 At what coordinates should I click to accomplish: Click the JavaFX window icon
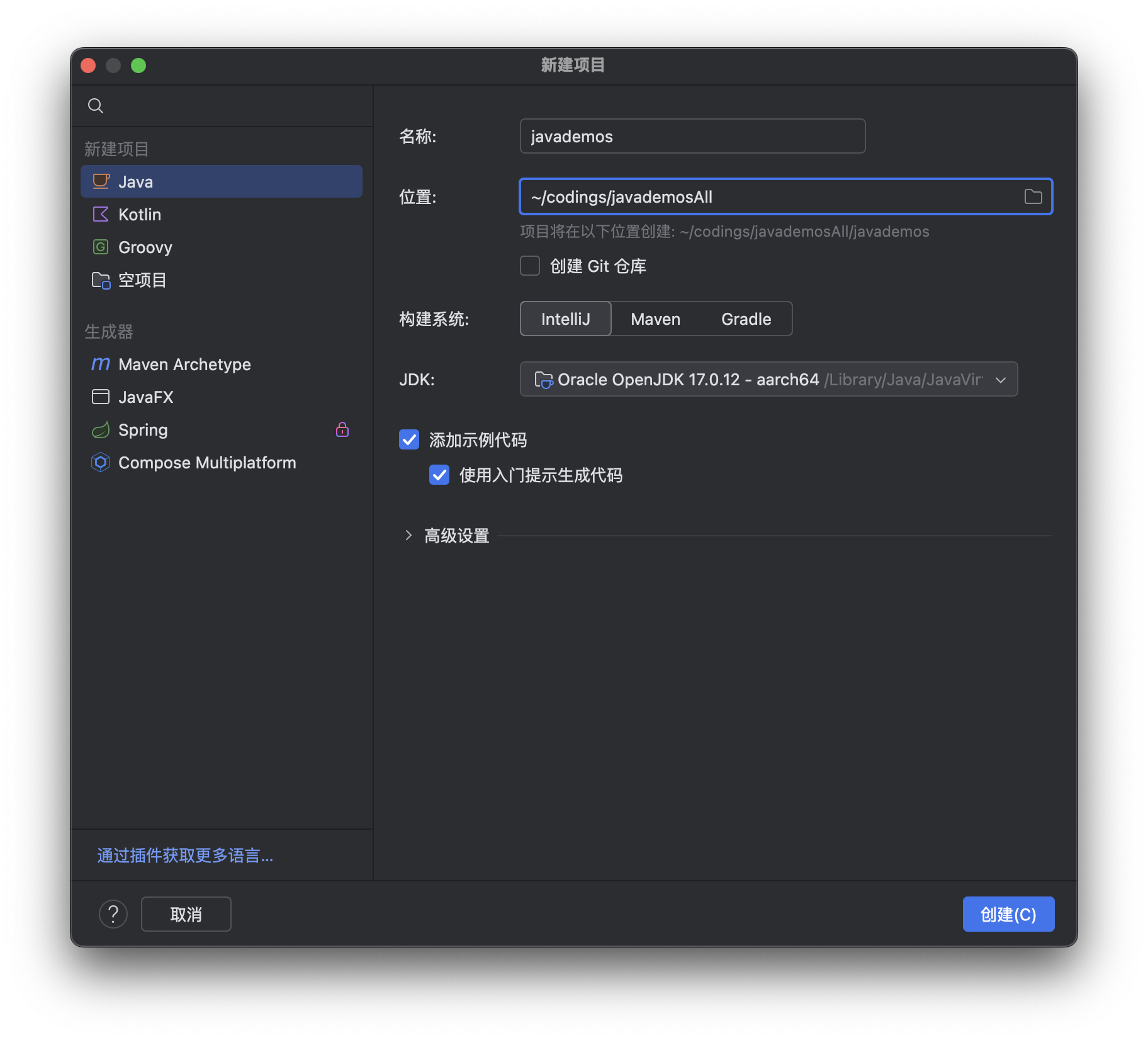pyautogui.click(x=101, y=397)
